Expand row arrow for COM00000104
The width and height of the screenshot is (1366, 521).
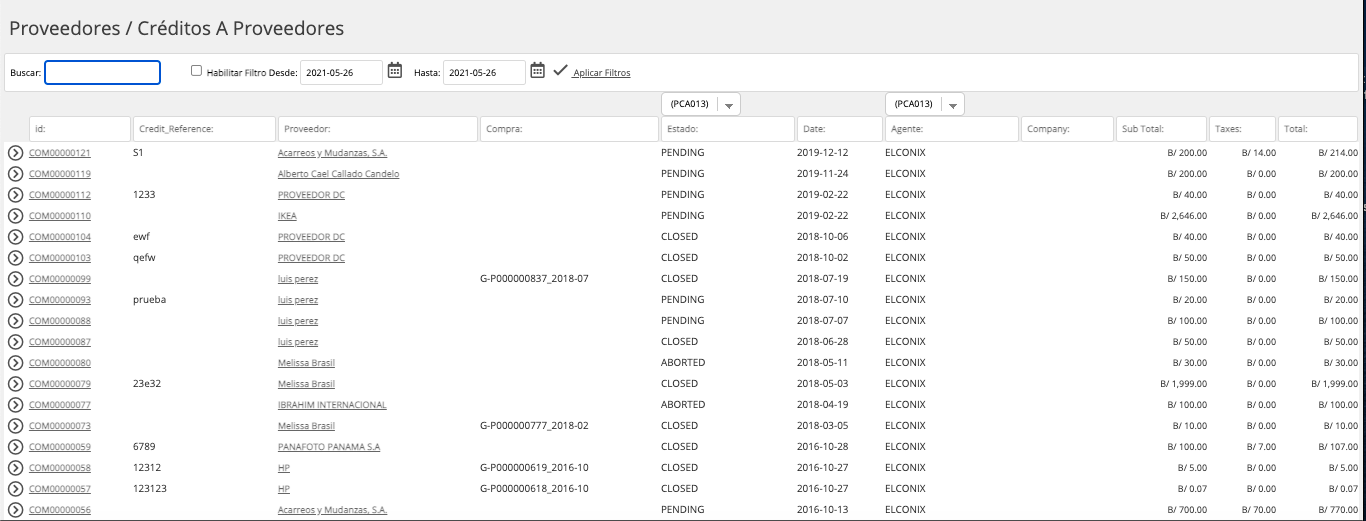(15, 237)
